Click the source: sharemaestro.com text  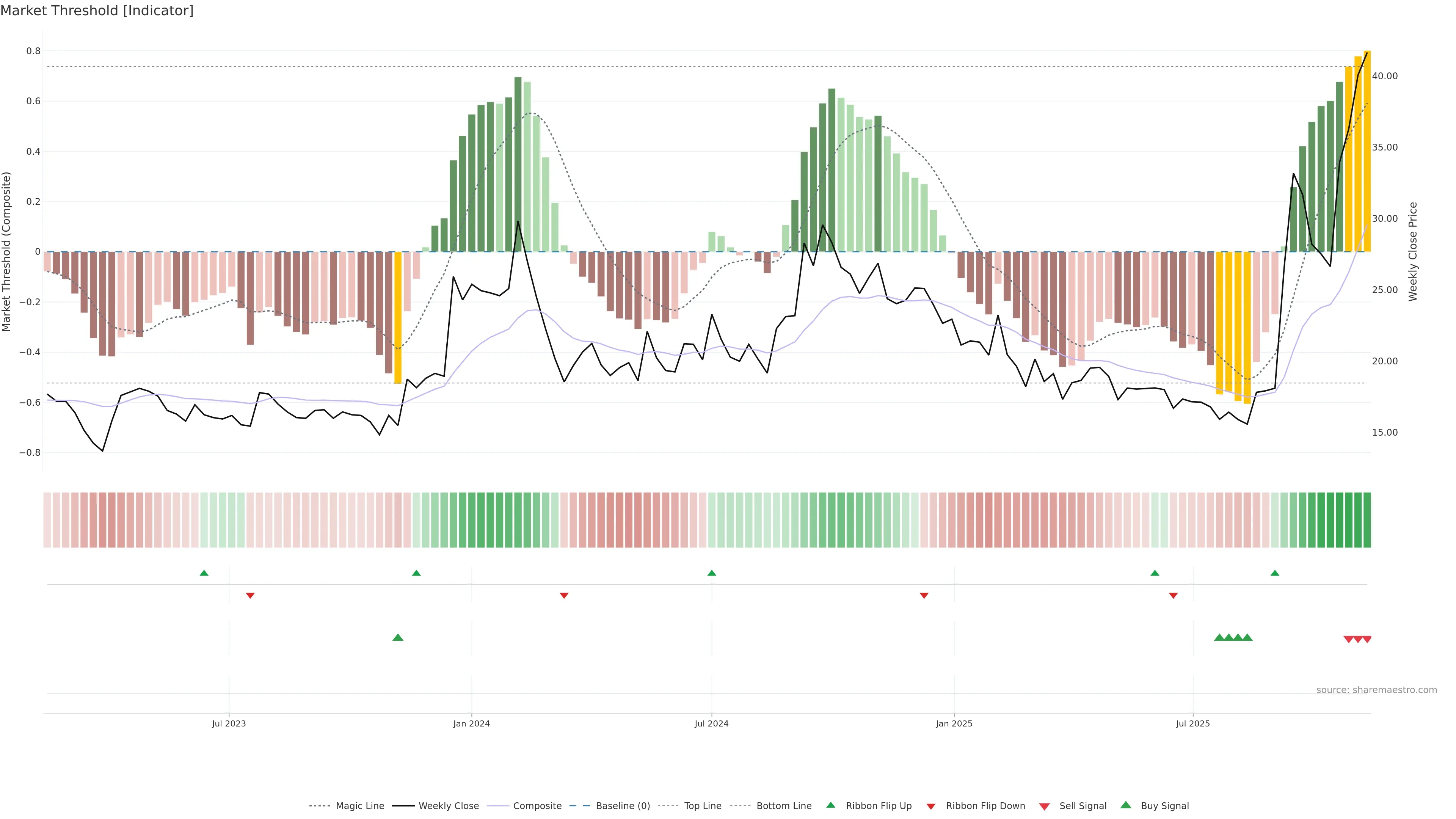(x=1376, y=690)
